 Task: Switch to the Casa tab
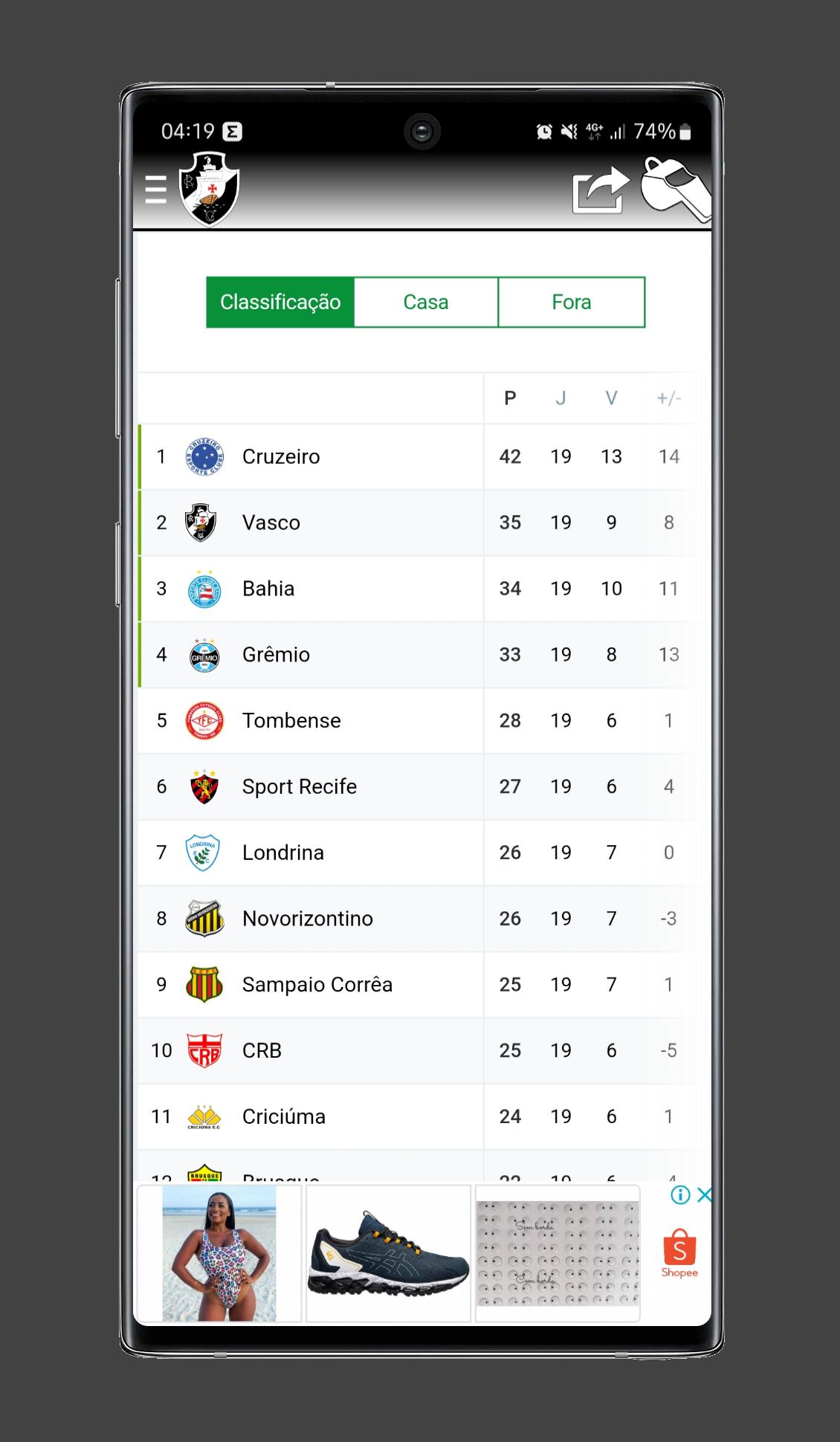426,302
